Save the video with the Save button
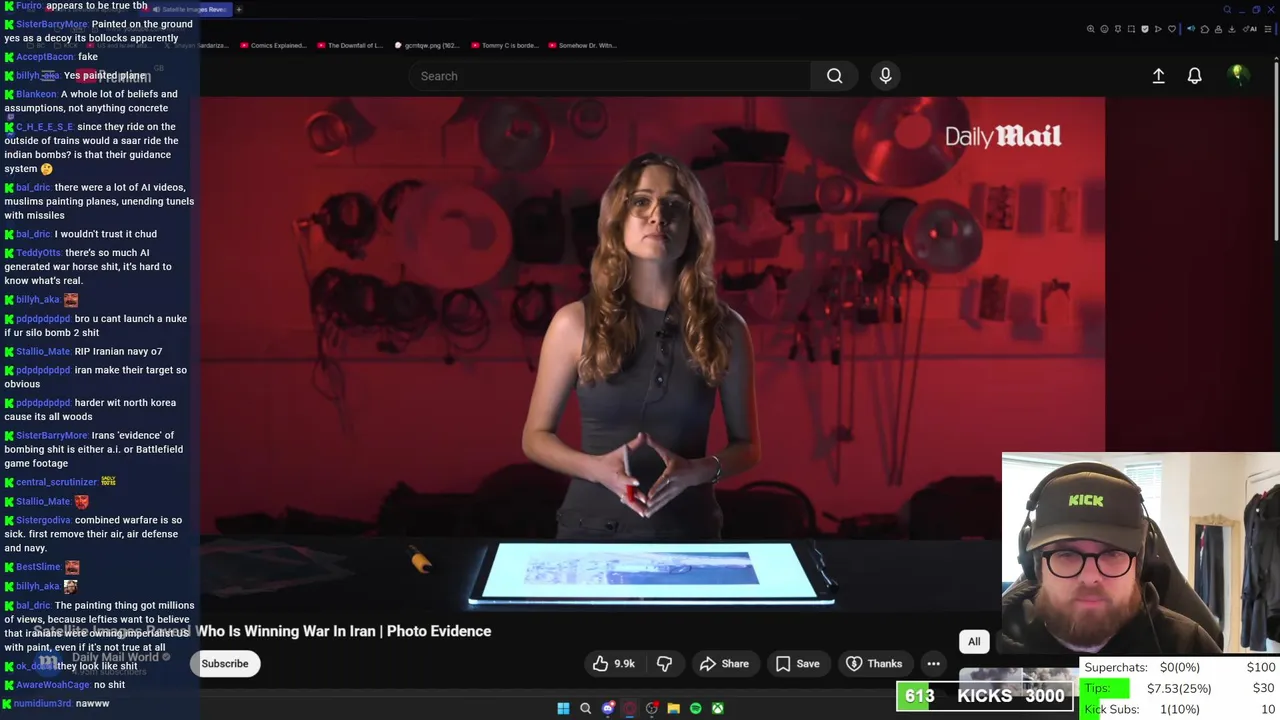 (x=797, y=663)
